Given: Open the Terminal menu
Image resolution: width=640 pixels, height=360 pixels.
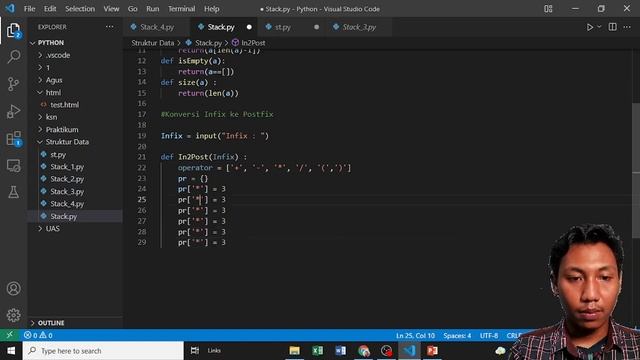Looking at the screenshot, I should pos(181,9).
